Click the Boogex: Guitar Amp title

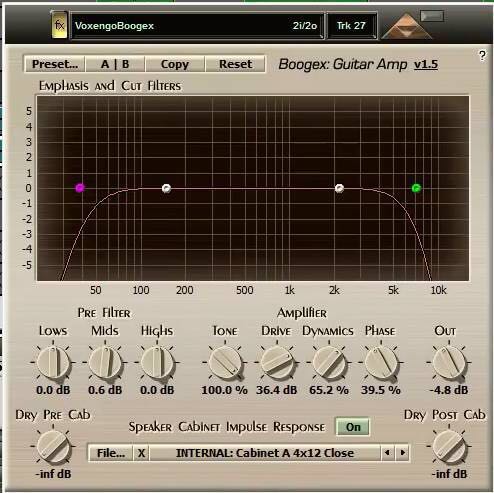343,64
